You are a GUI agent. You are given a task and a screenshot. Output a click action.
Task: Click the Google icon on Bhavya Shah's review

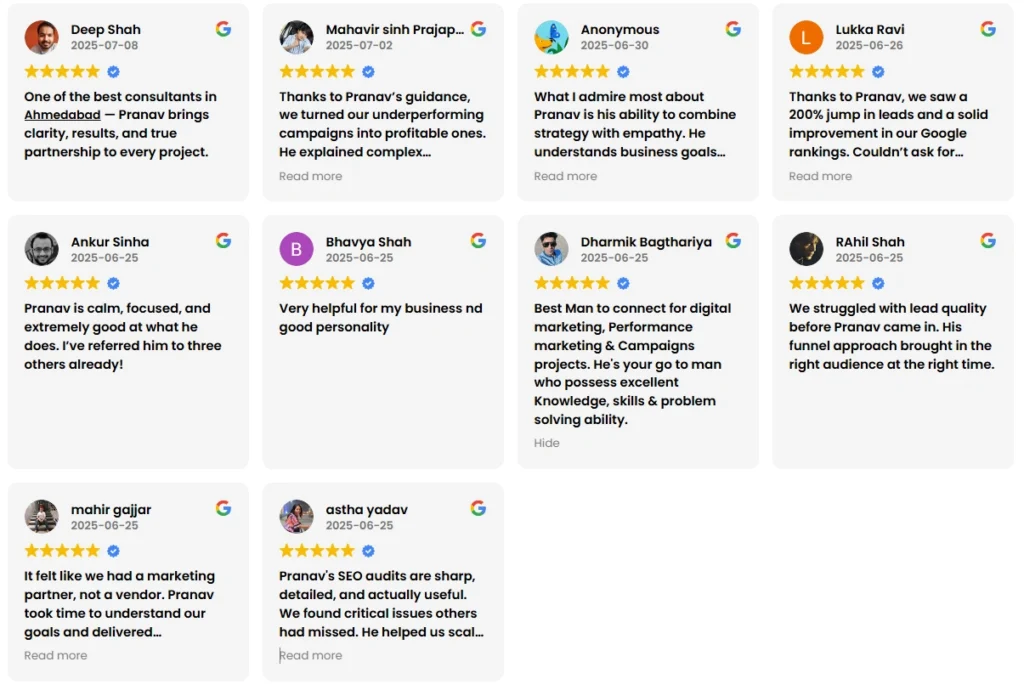click(x=478, y=241)
